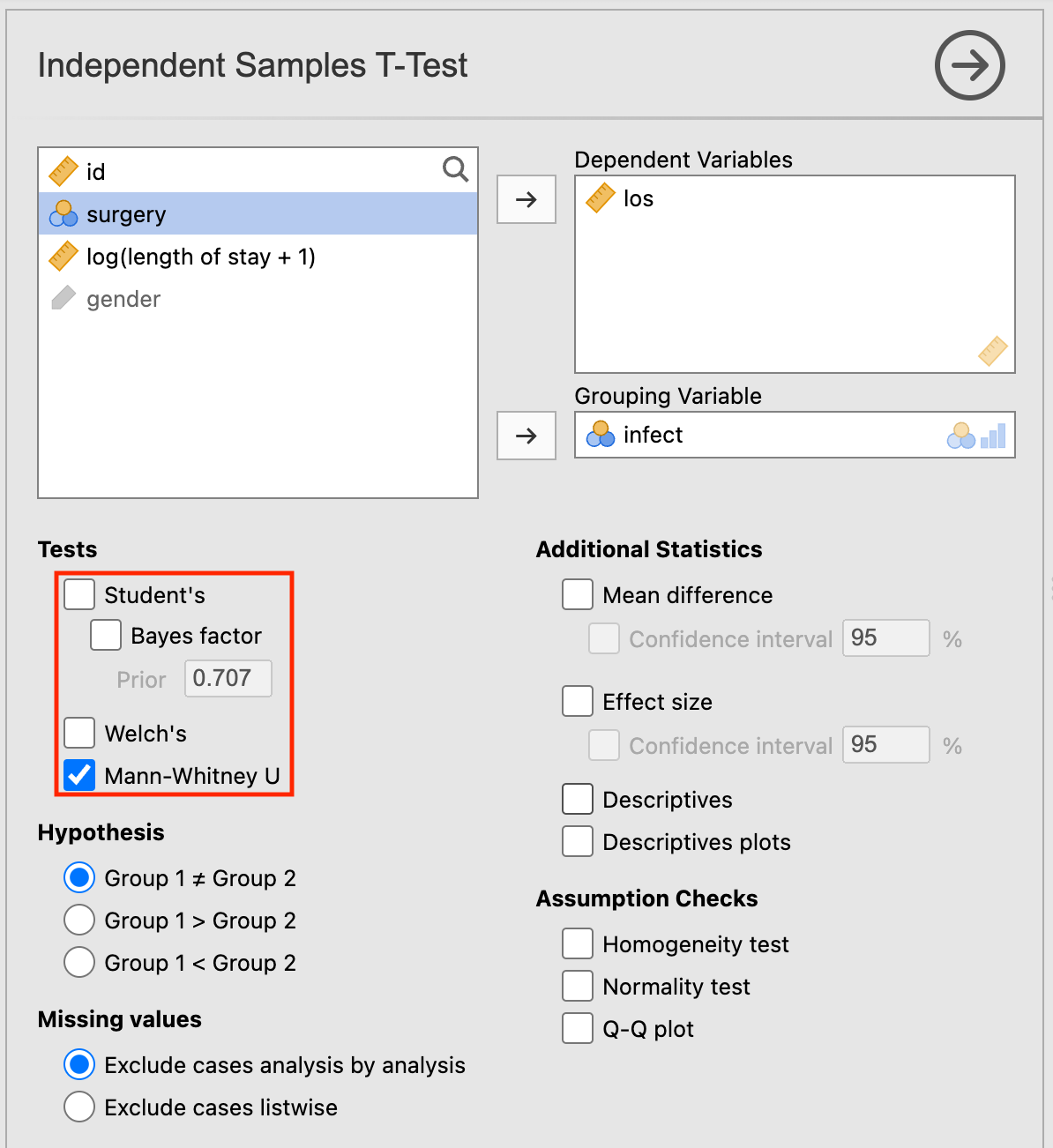Enable Student's t-test checkbox
The width and height of the screenshot is (1053, 1148).
[x=79, y=594]
